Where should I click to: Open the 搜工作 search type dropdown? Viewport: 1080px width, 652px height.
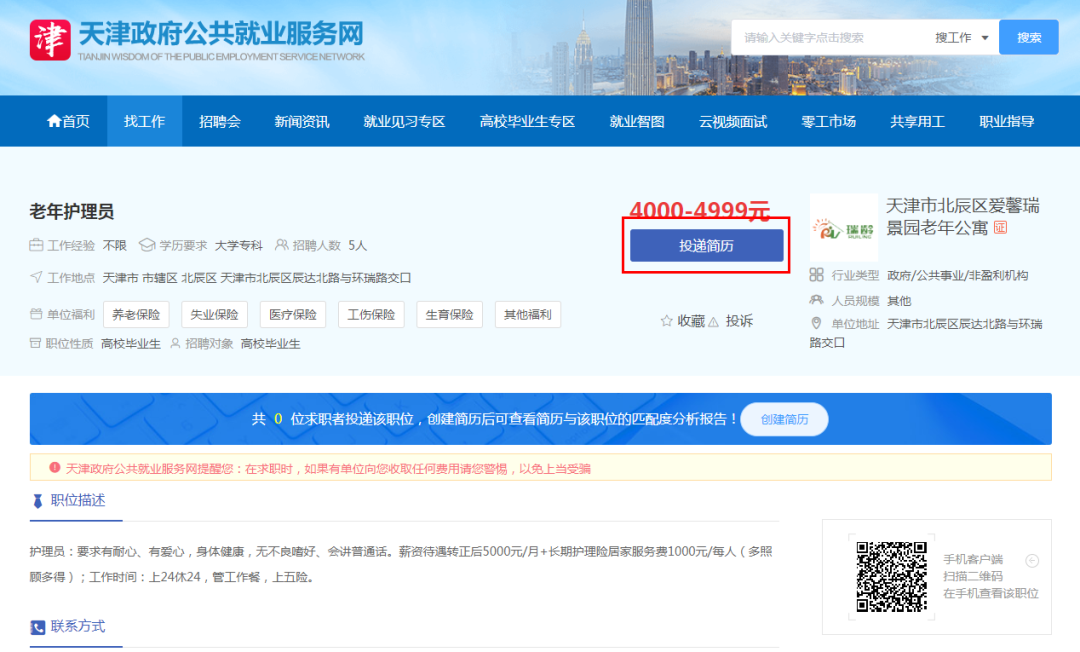pyautogui.click(x=962, y=38)
